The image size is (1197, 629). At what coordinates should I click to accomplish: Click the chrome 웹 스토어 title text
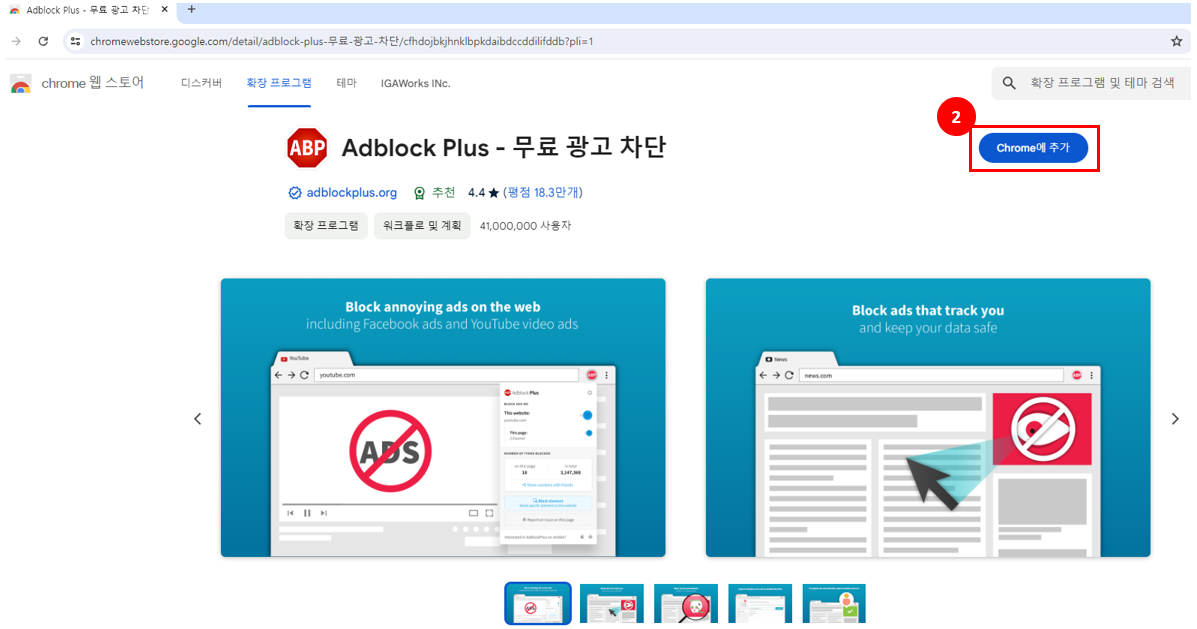point(92,83)
